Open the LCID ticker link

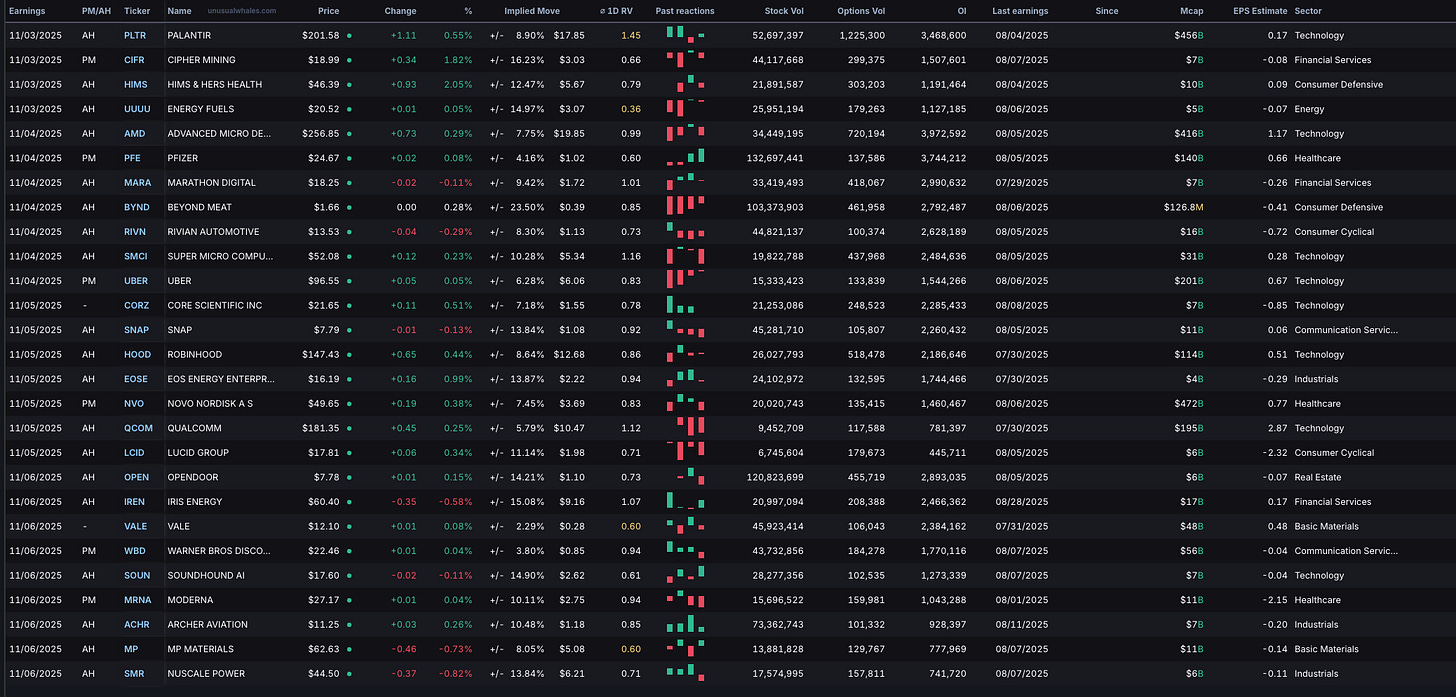(135, 453)
